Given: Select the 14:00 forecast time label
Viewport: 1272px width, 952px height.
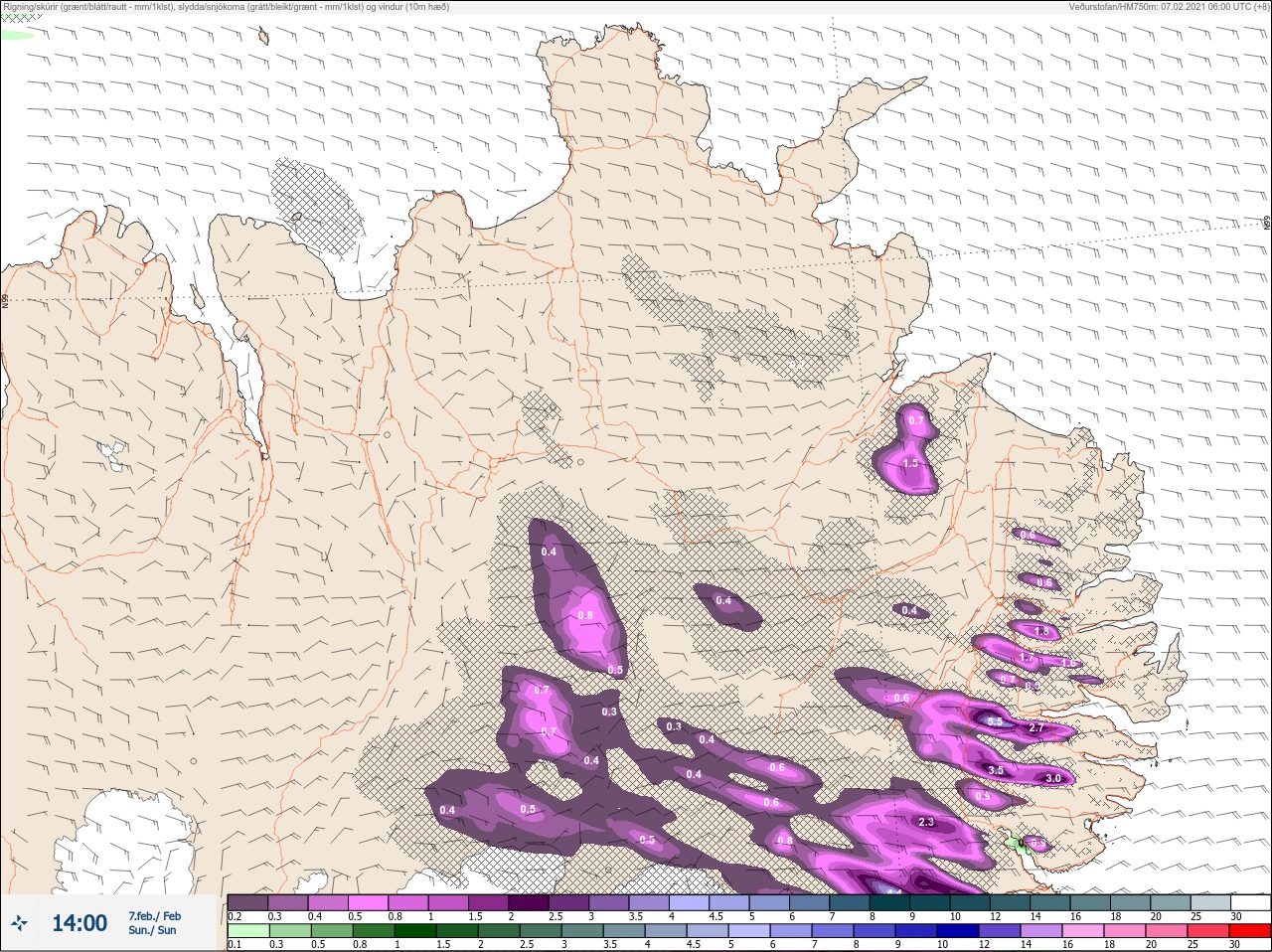Looking at the screenshot, I should coord(79,923).
